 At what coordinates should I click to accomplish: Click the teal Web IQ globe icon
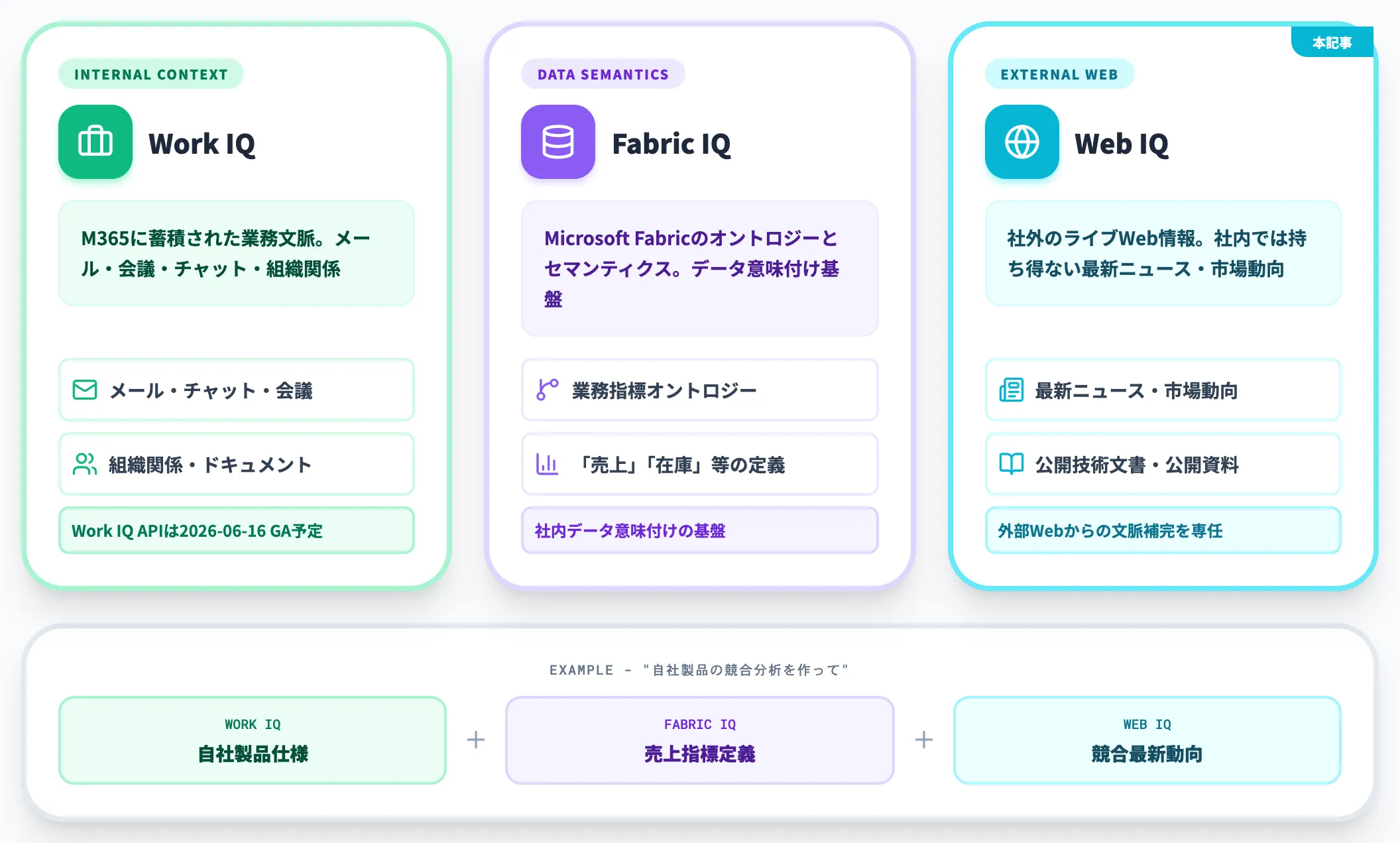click(1022, 142)
